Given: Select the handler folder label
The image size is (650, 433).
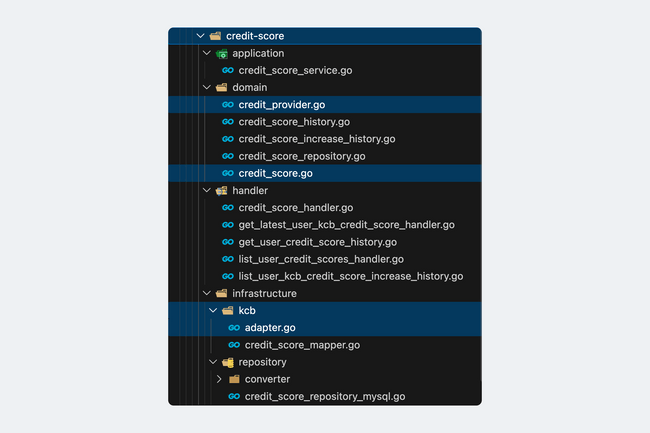Looking at the screenshot, I should coord(250,191).
